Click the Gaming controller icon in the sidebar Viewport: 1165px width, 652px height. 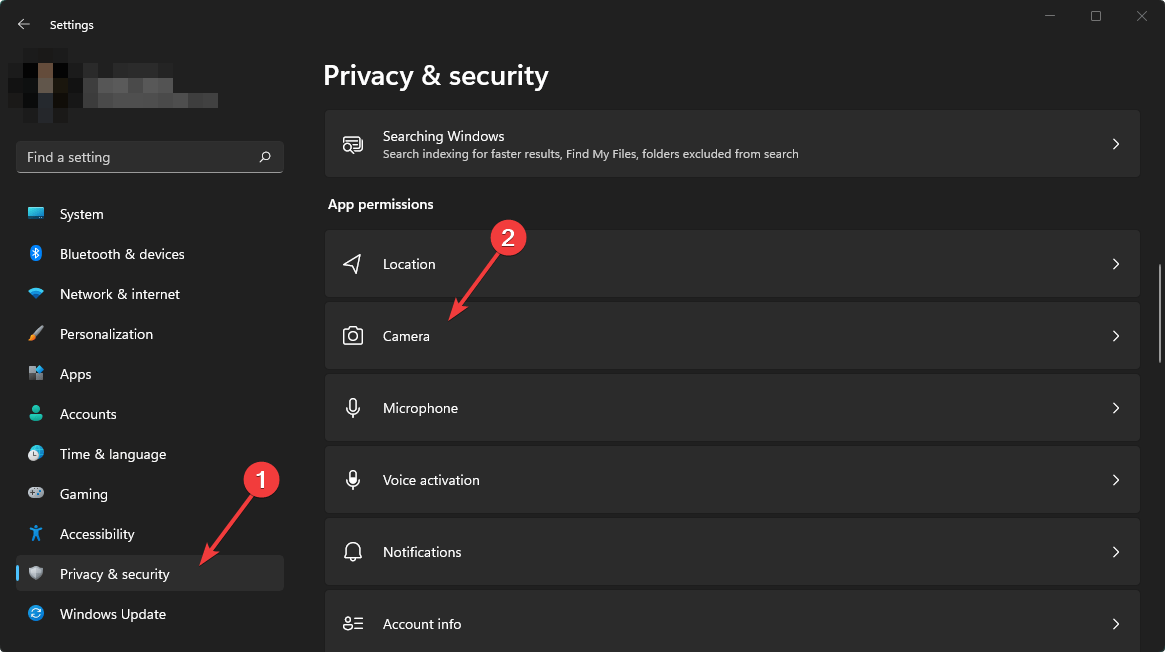point(37,493)
